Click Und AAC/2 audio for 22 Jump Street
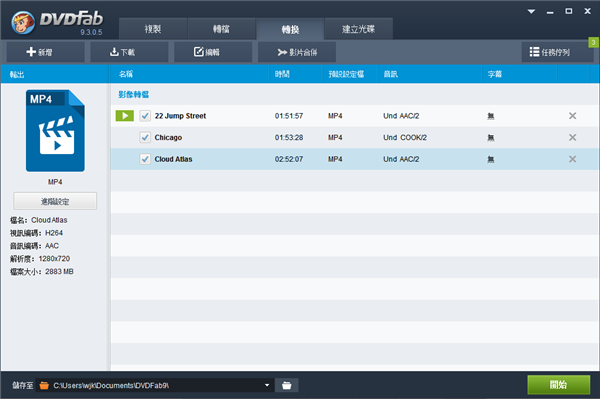 [401, 116]
